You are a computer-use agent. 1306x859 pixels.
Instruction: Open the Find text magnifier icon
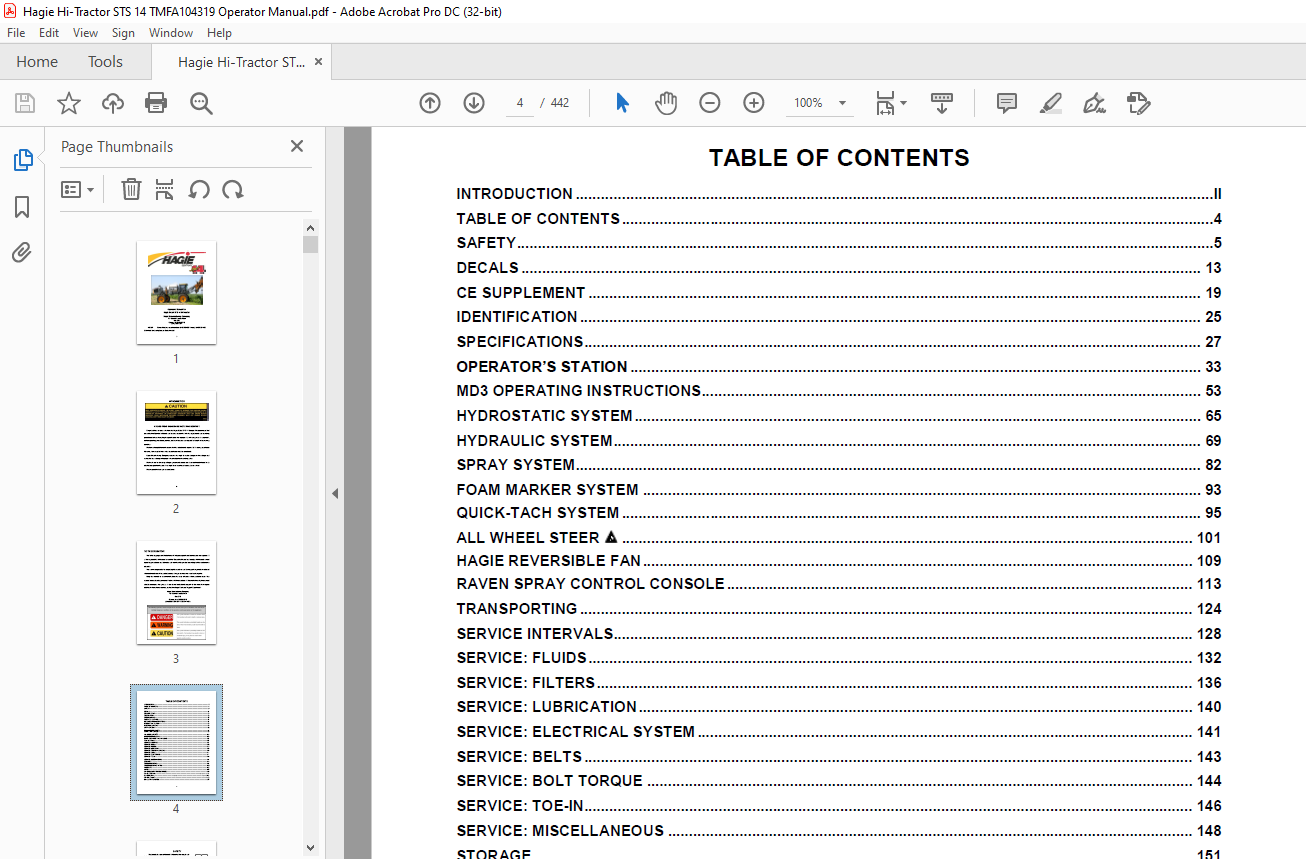[202, 103]
